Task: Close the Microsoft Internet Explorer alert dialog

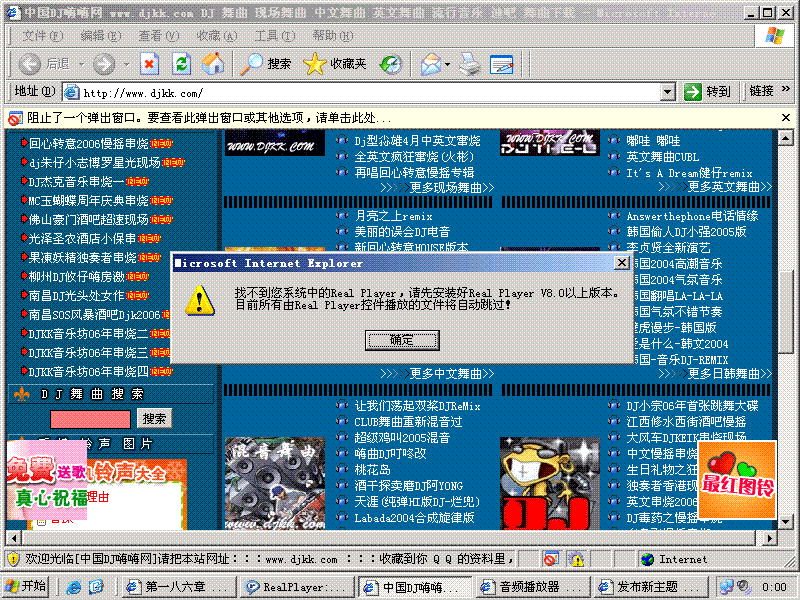Action: pos(621,263)
